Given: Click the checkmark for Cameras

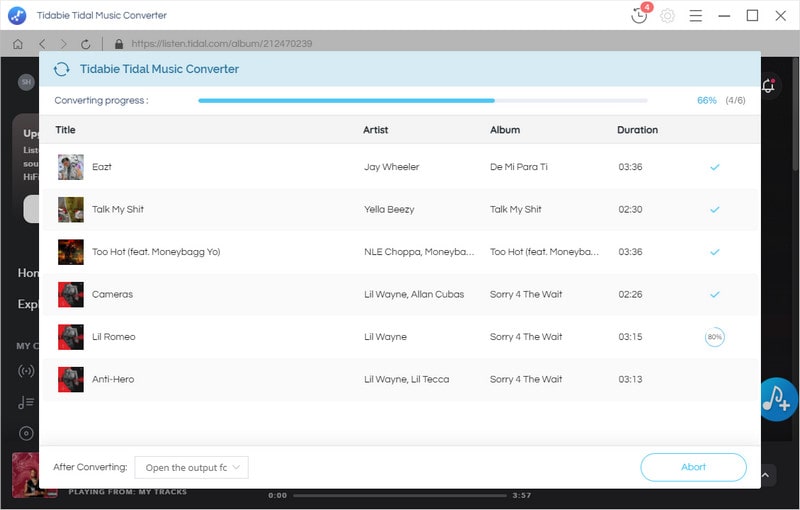Looking at the screenshot, I should 715,294.
